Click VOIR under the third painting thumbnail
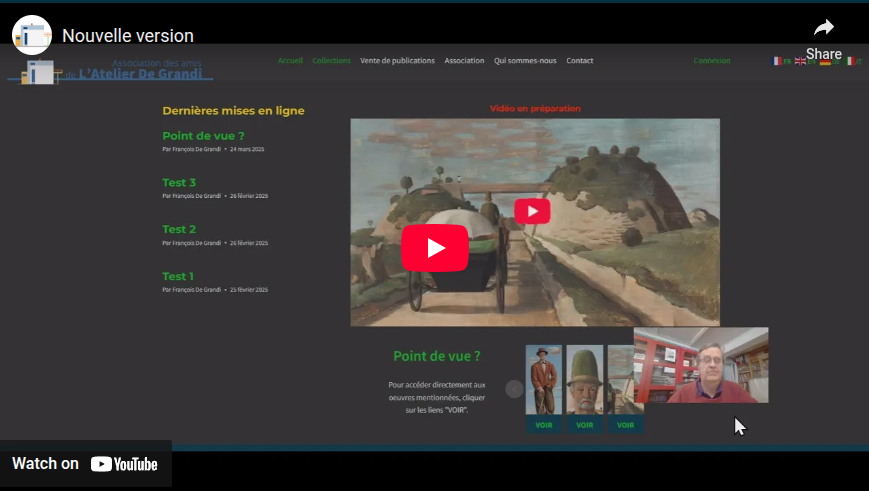The height and width of the screenshot is (491, 869). pyautogui.click(x=626, y=425)
